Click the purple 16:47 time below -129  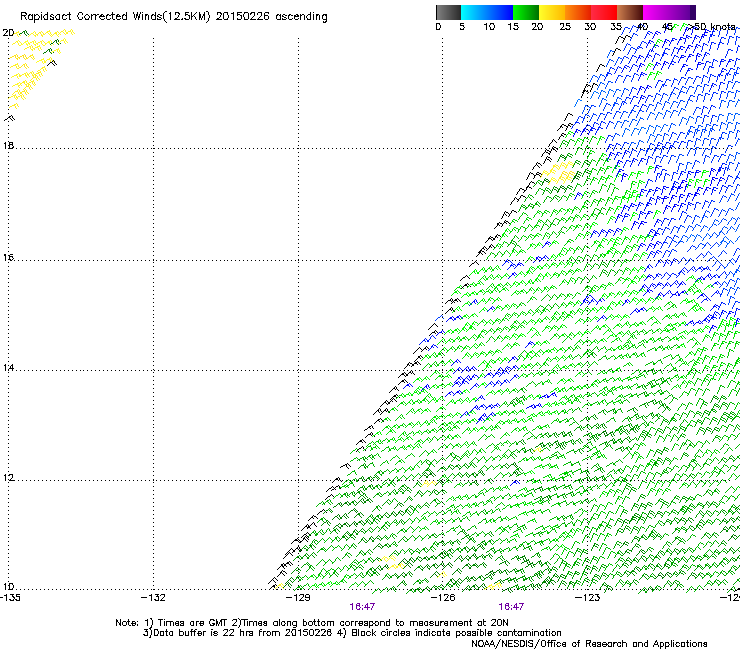coord(362,607)
